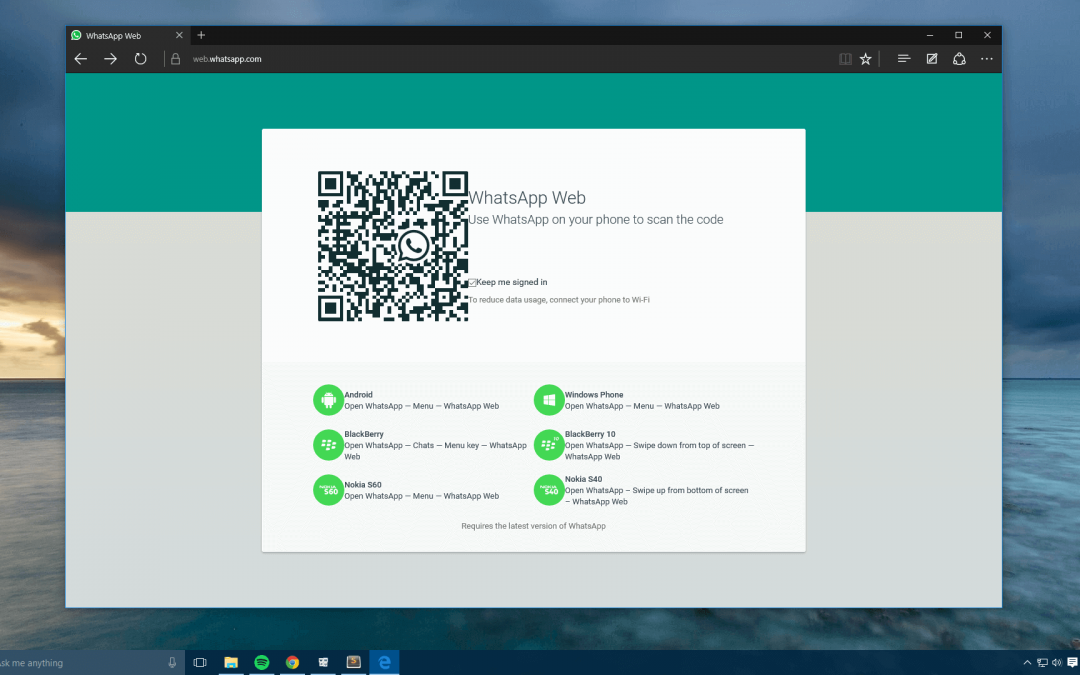Click the Windows Phone label text
Image resolution: width=1080 pixels, height=675 pixels.
point(594,395)
